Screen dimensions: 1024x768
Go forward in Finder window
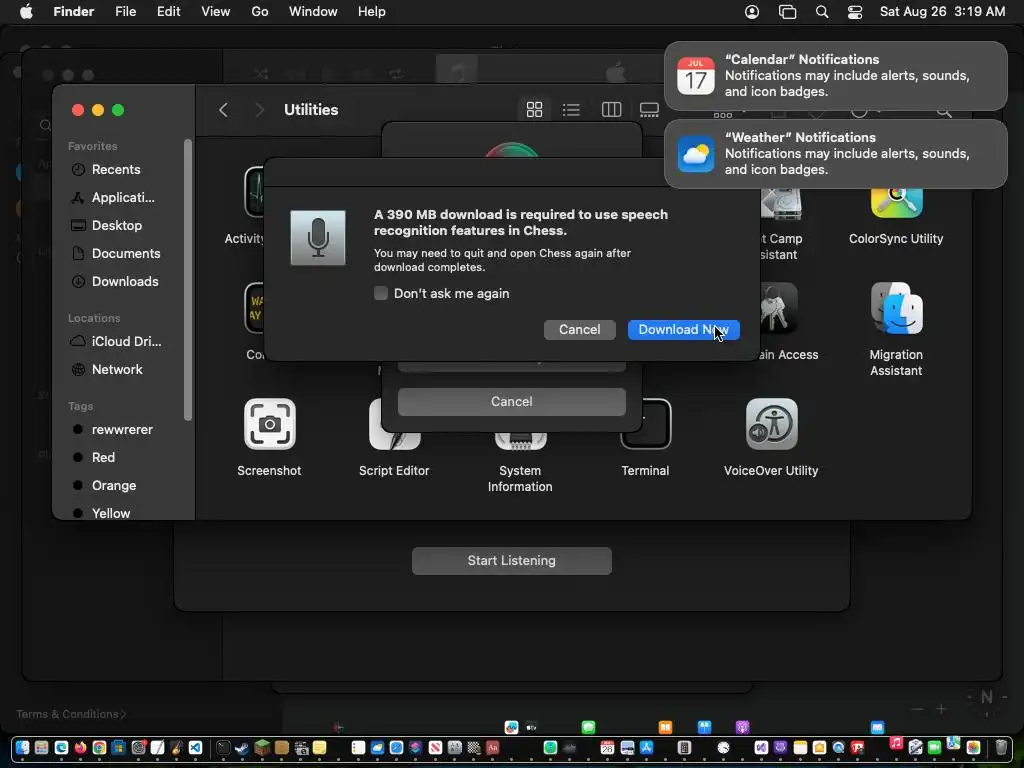[259, 110]
